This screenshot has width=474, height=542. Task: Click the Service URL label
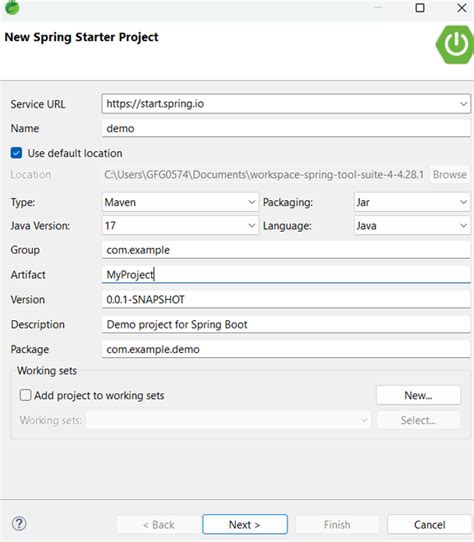[38, 104]
